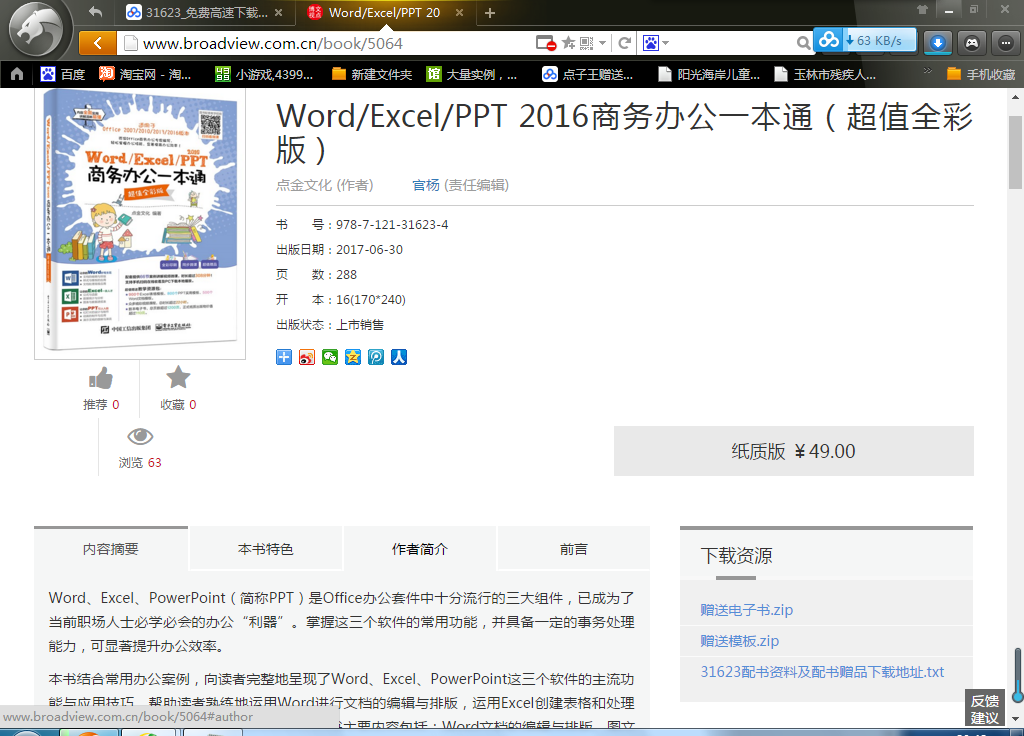The image size is (1024, 736).
Task: Open 百度 bookmark
Action: tap(63, 74)
